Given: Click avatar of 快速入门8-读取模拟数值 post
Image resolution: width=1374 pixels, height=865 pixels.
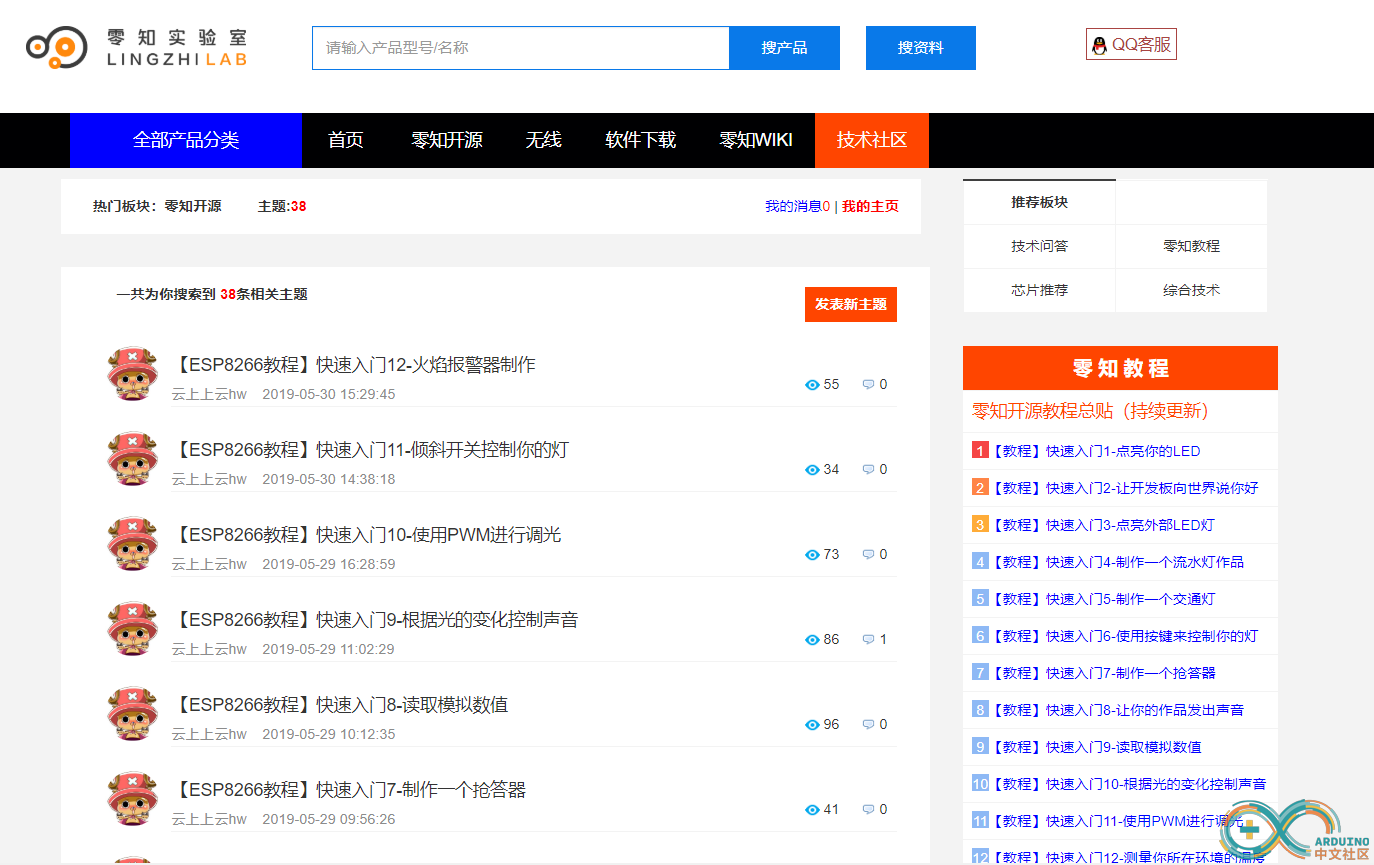Looking at the screenshot, I should tap(132, 714).
